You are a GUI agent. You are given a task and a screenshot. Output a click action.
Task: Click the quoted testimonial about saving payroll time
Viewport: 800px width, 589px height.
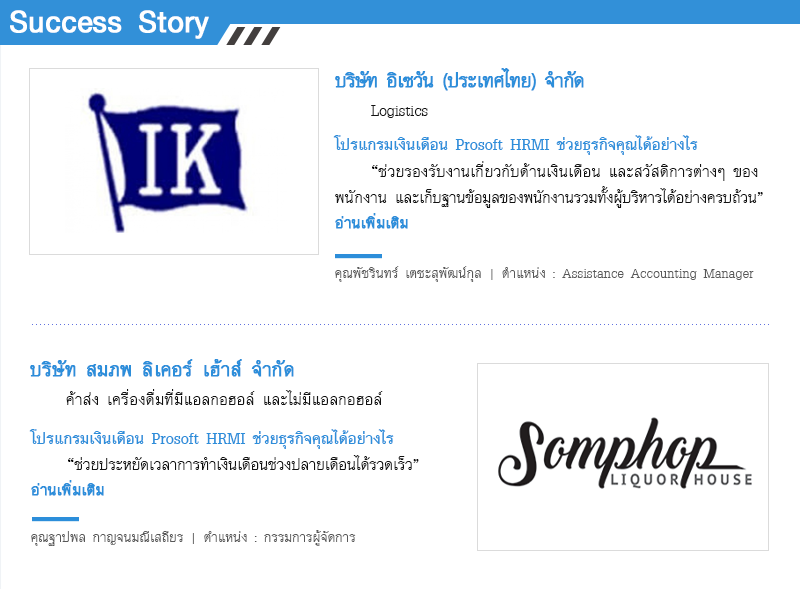coord(243,464)
